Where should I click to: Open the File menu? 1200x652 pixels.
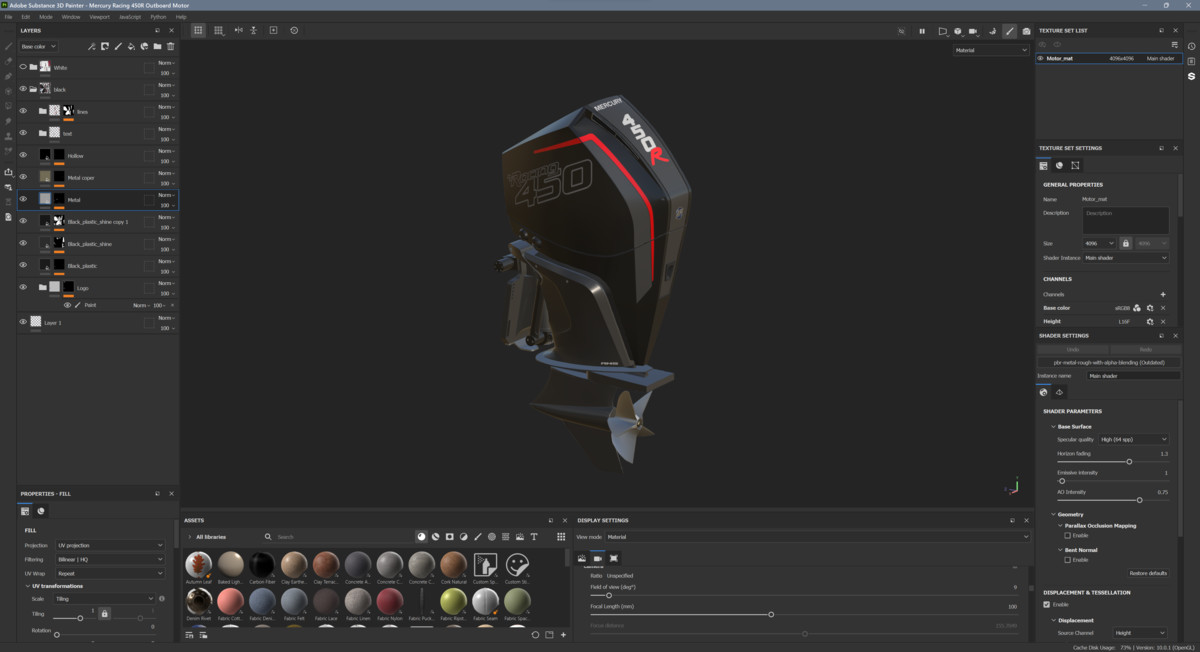tap(9, 17)
